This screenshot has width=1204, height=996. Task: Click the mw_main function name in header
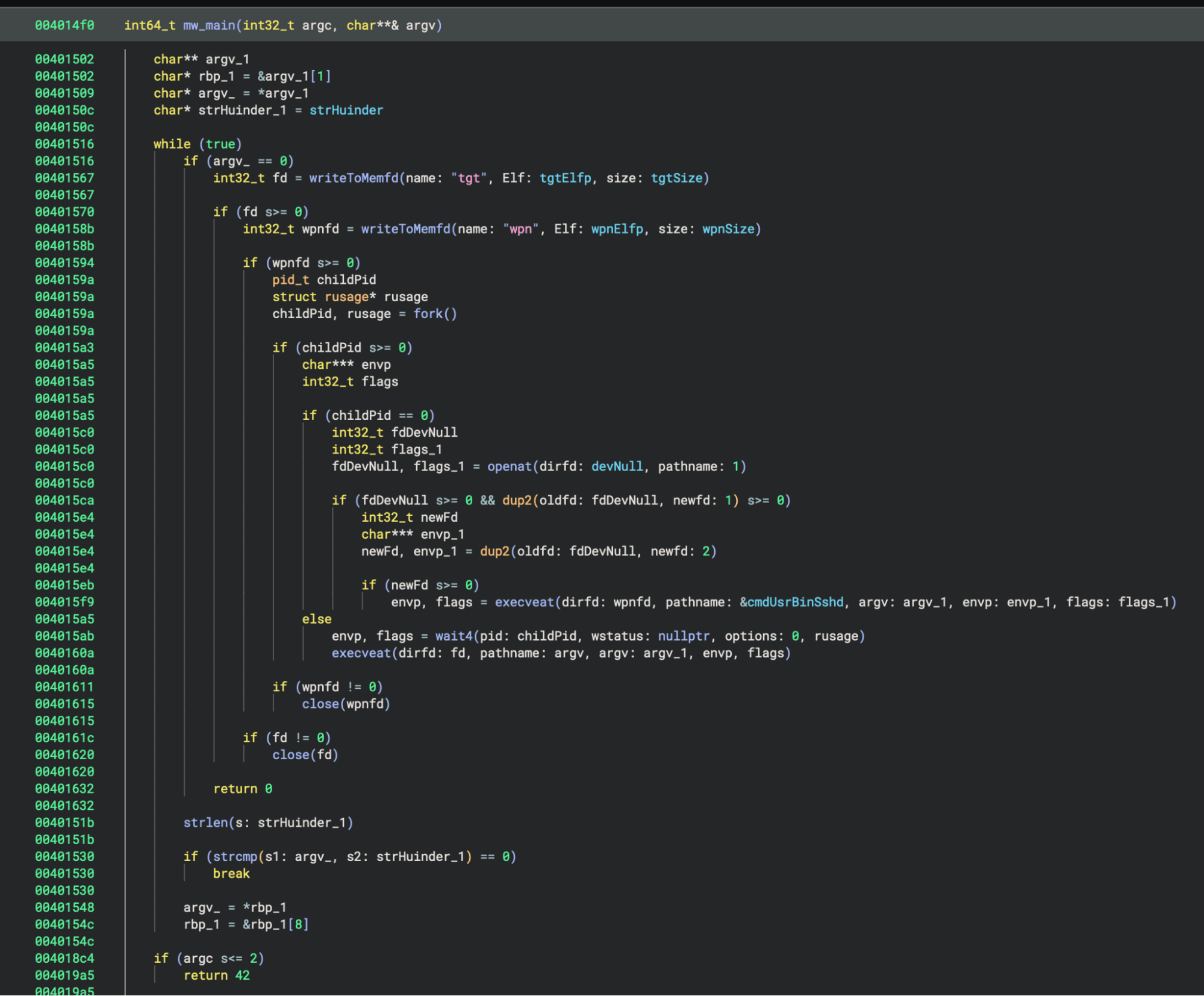209,25
